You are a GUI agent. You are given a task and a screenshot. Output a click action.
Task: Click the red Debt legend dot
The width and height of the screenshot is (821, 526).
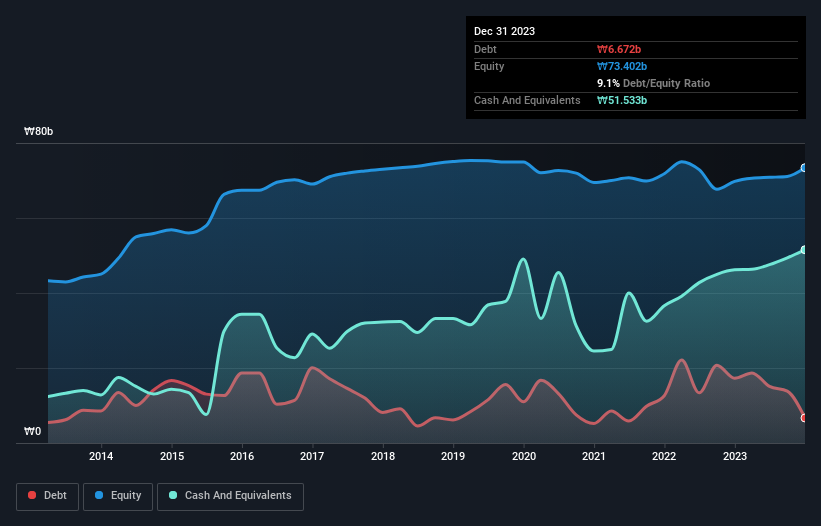pos(32,495)
